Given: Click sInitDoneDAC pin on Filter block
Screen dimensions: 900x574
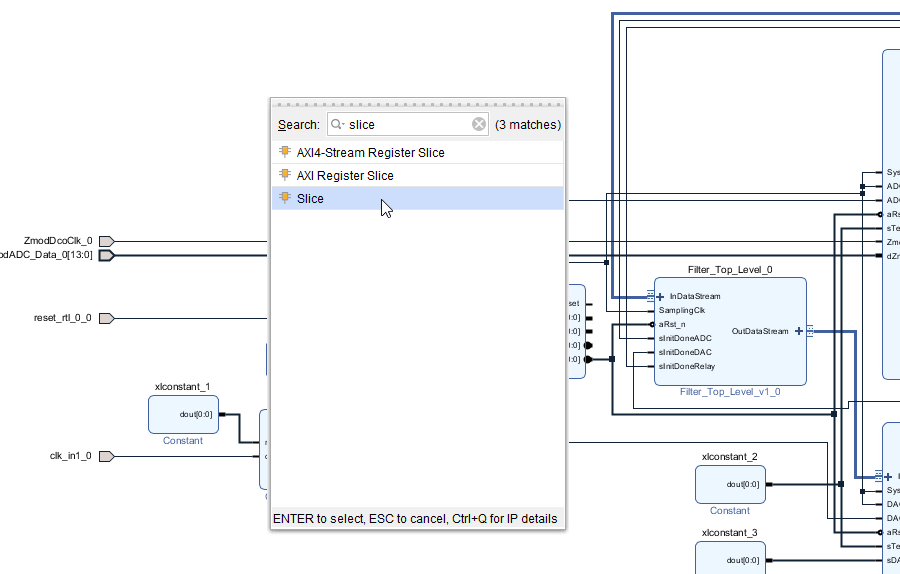Looking at the screenshot, I should tap(685, 352).
